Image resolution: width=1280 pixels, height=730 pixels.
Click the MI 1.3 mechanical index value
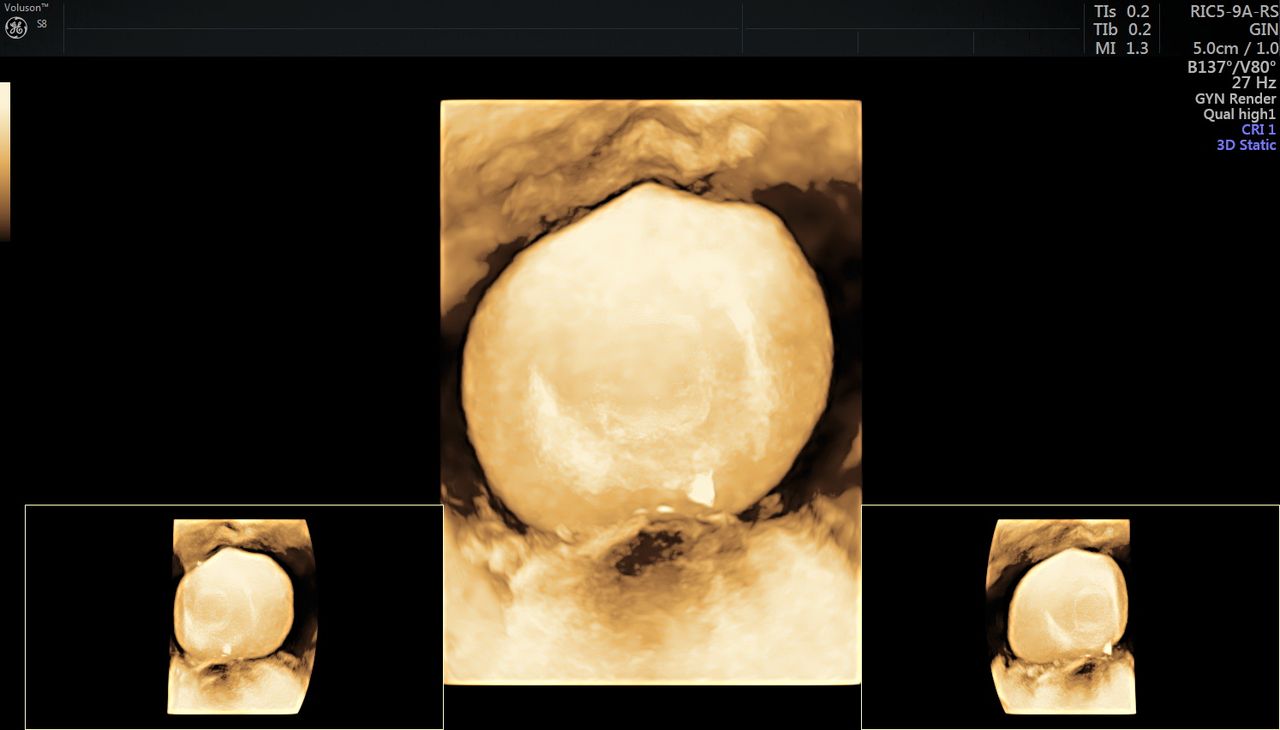point(1121,48)
